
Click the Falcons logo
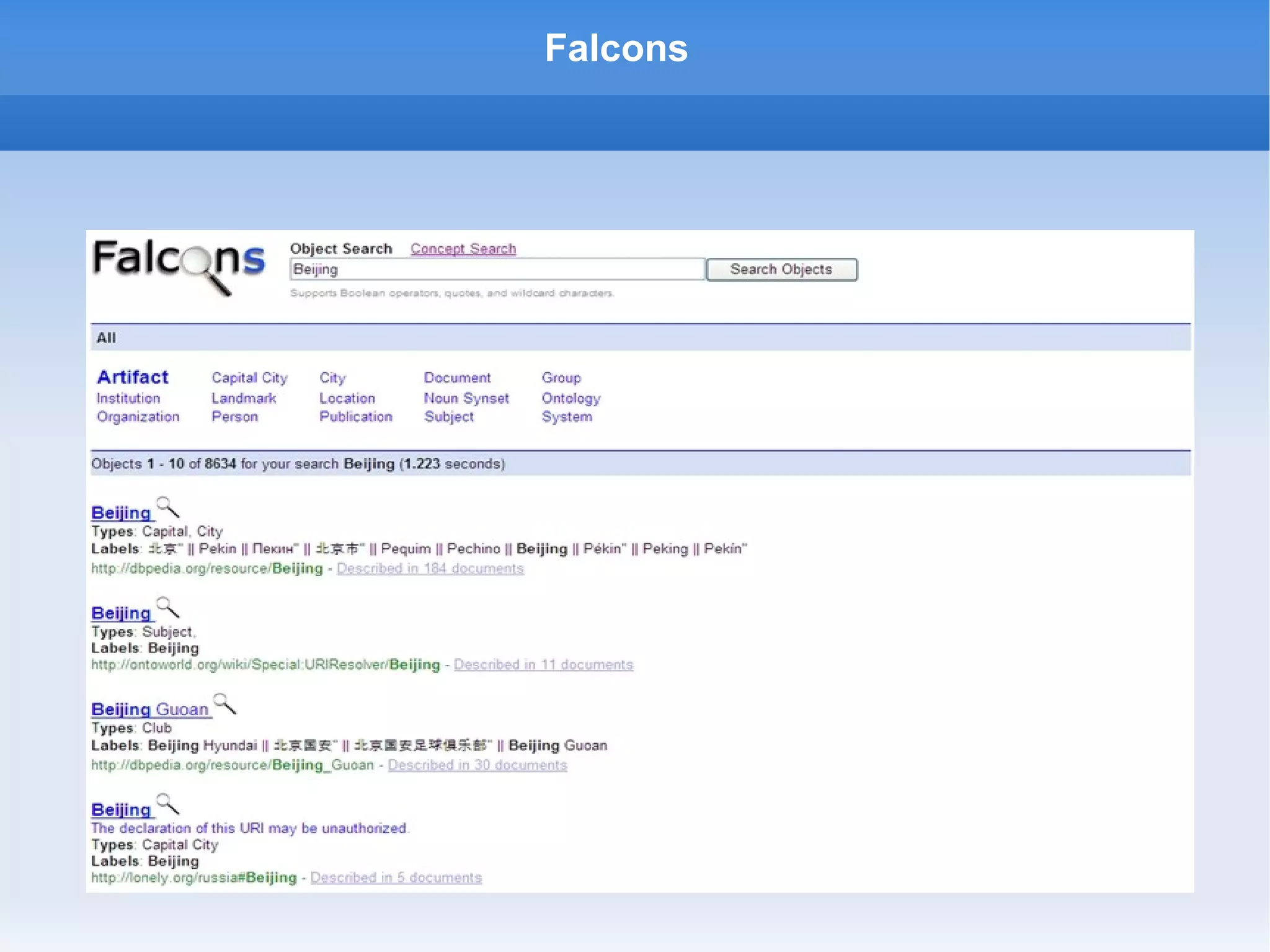pyautogui.click(x=179, y=267)
